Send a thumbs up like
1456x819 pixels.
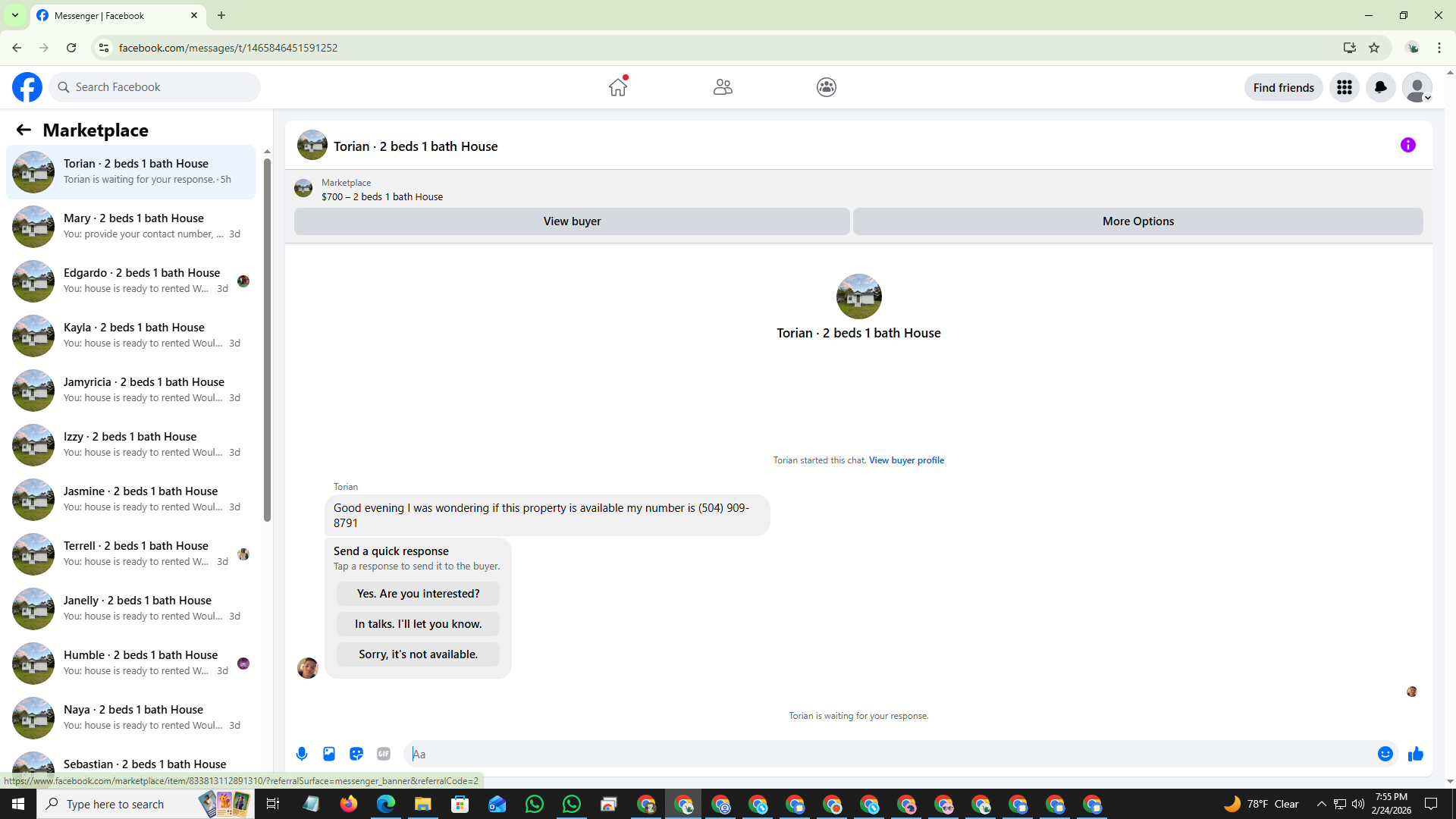(1415, 754)
